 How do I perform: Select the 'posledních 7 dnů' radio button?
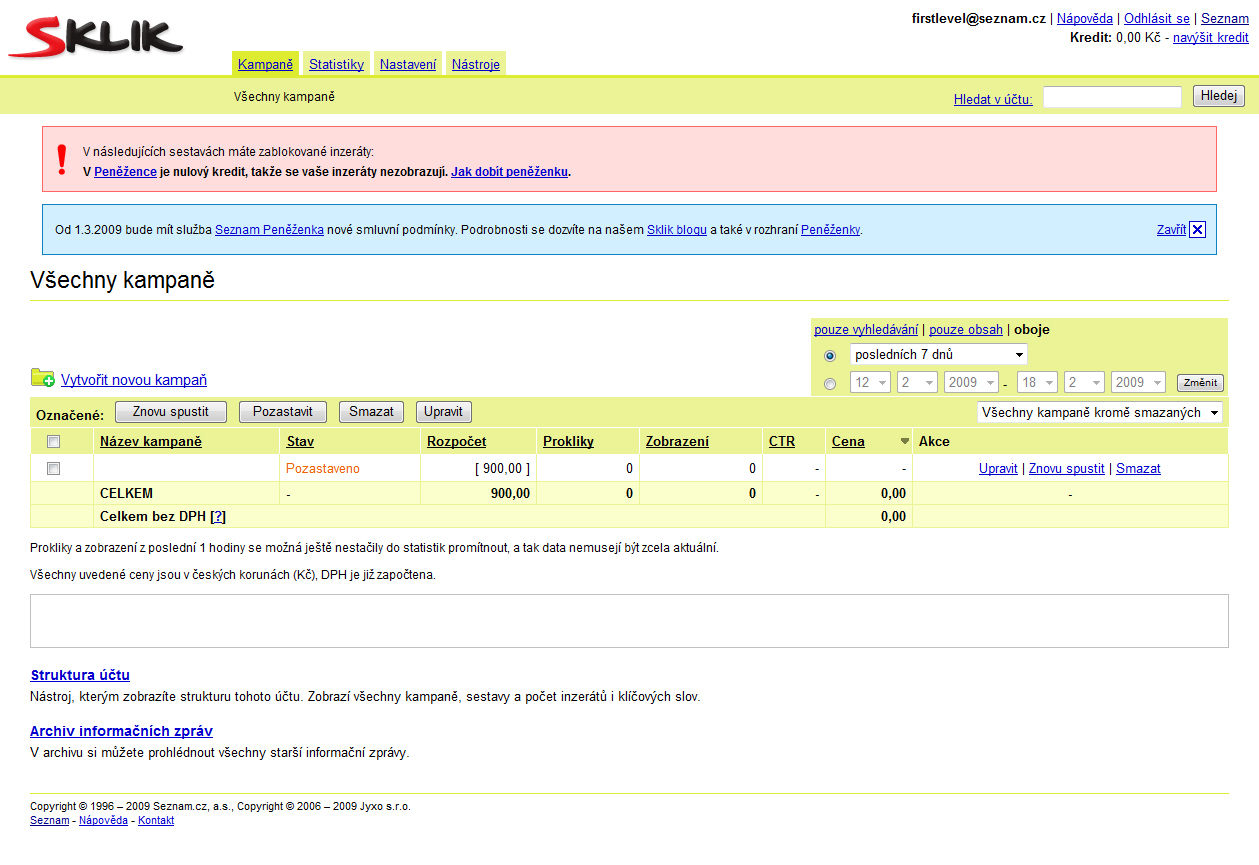click(x=830, y=355)
